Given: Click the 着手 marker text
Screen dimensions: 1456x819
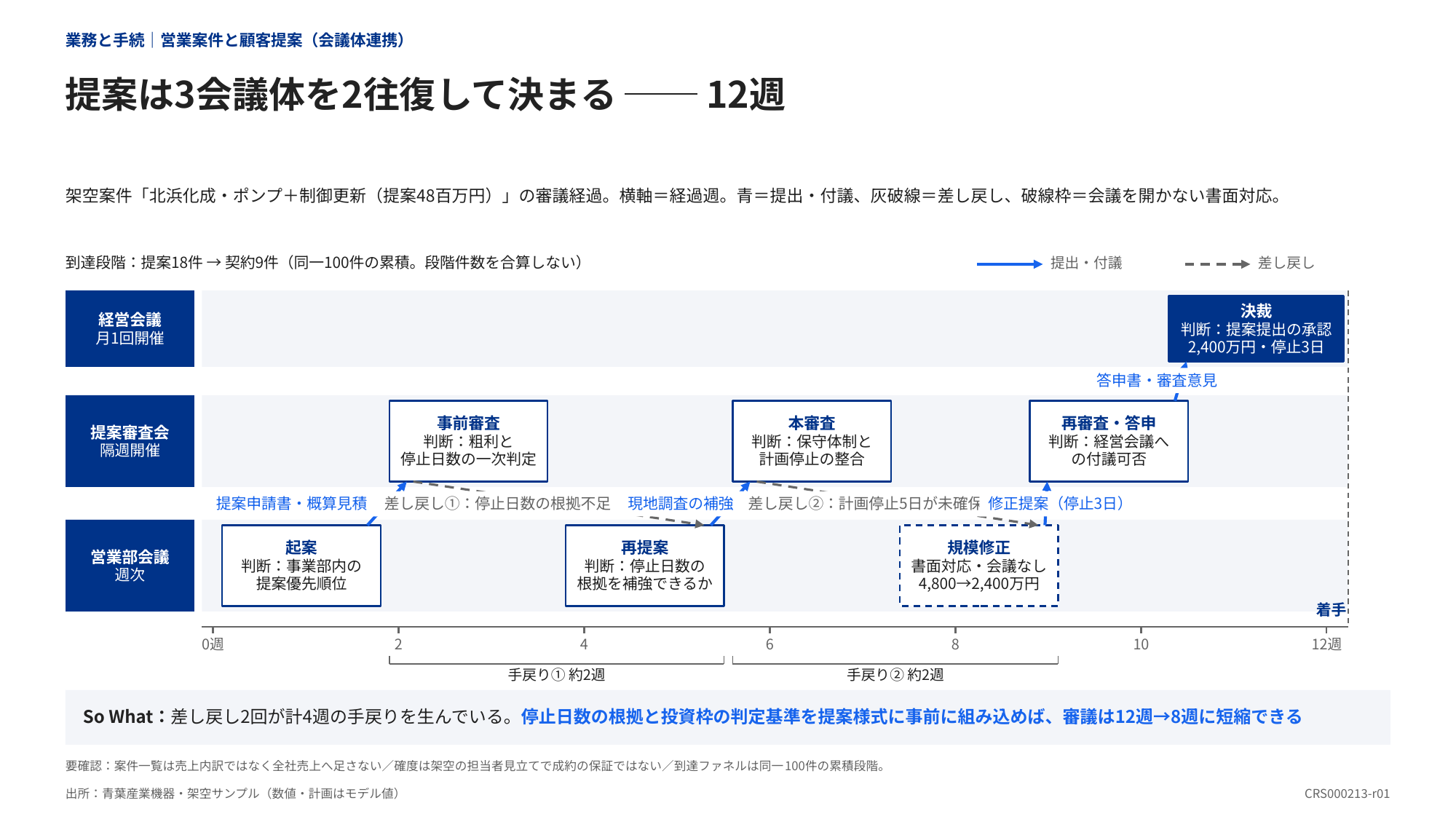Looking at the screenshot, I should coord(1331,609).
